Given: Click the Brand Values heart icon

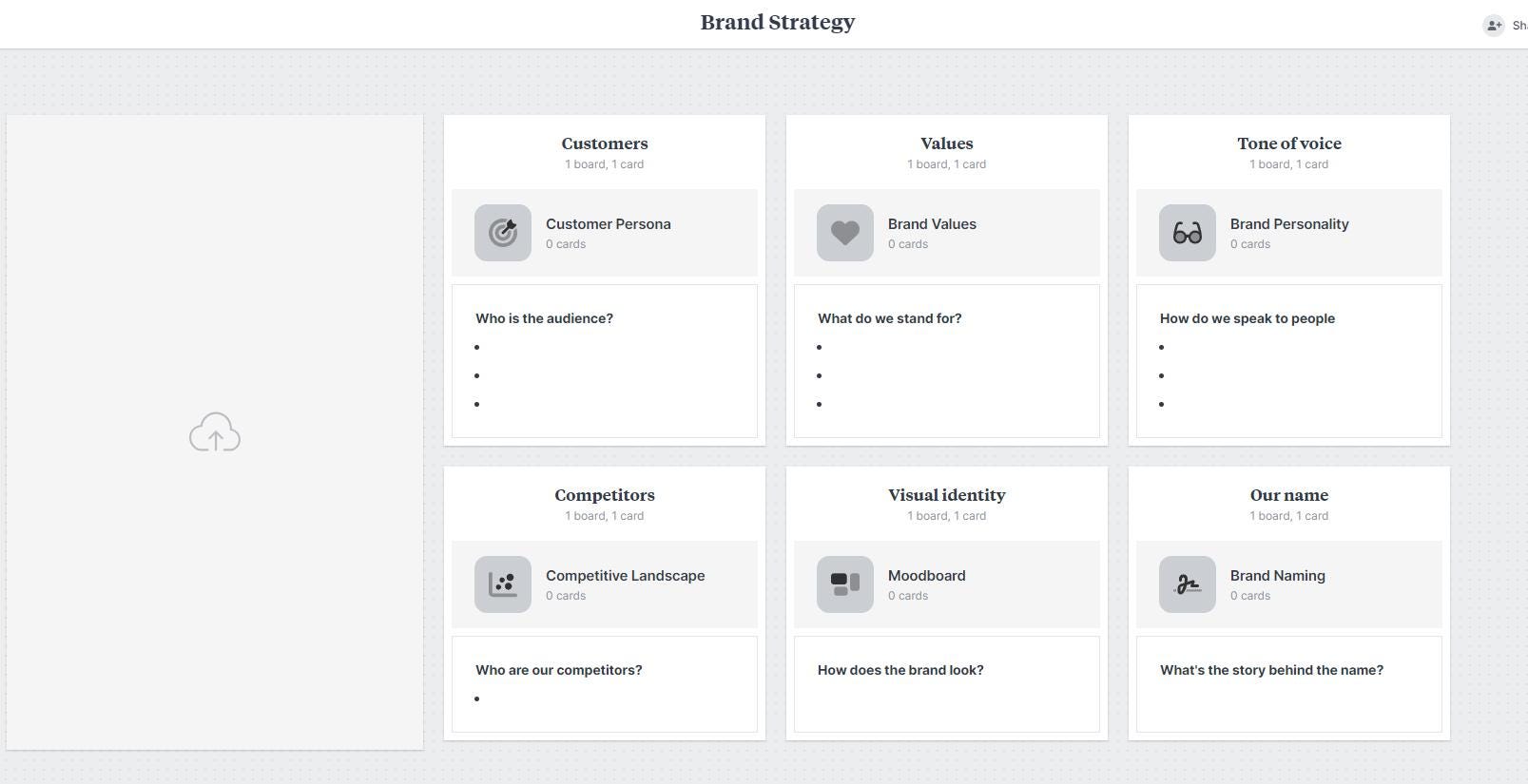Looking at the screenshot, I should [x=845, y=233].
